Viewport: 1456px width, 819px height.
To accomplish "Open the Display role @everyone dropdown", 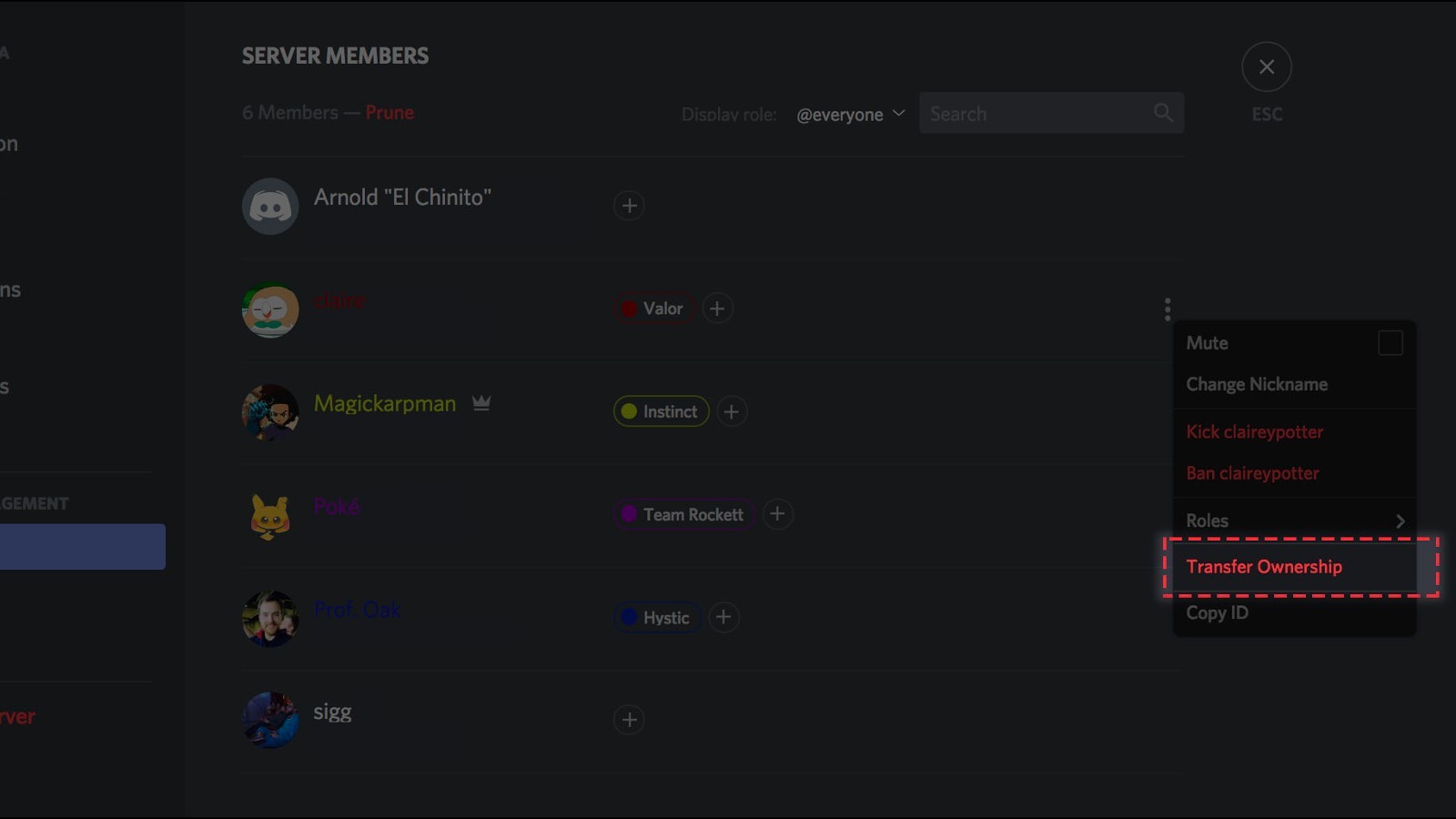I will [849, 114].
